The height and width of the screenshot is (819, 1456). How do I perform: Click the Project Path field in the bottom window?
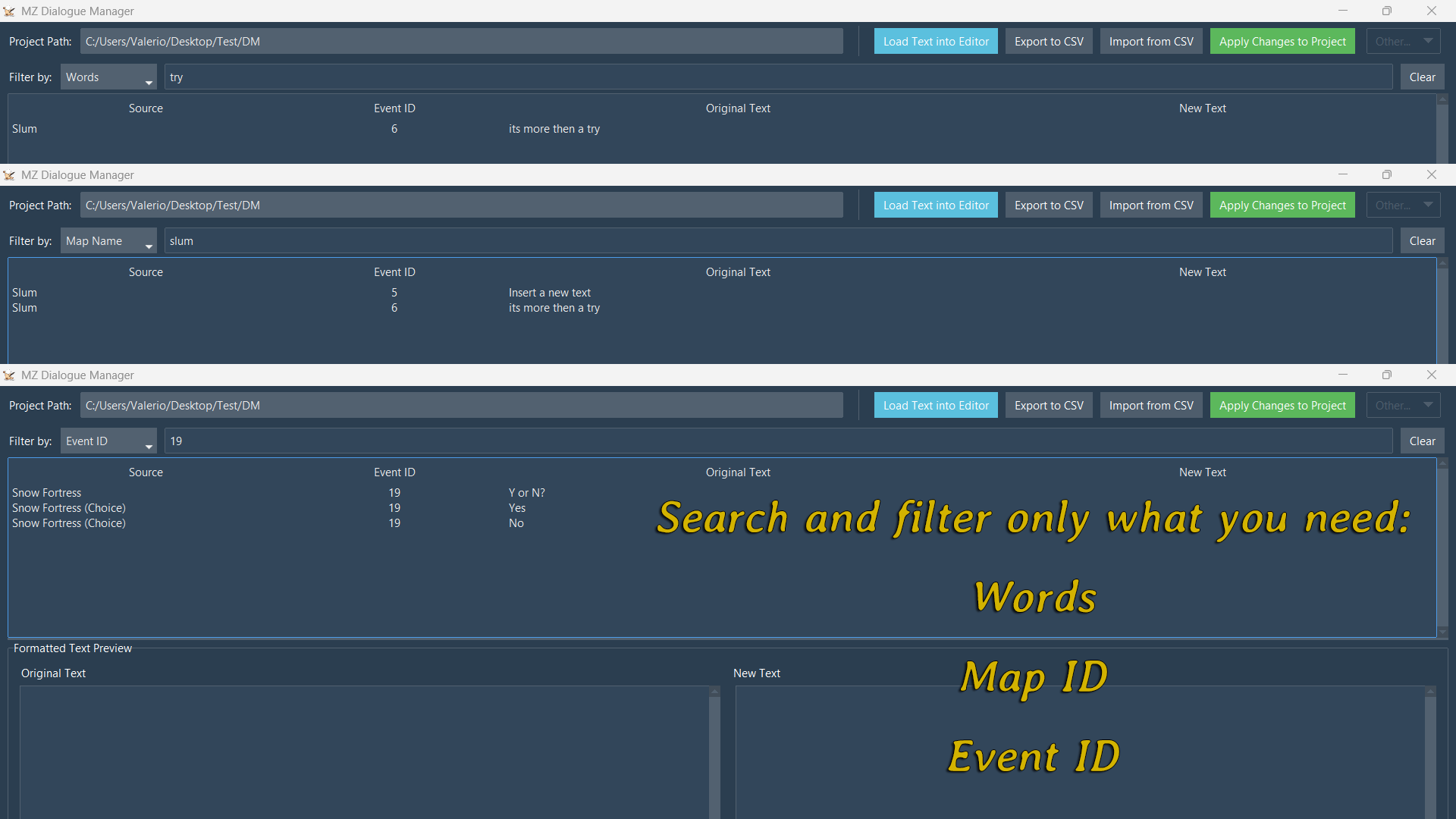click(461, 406)
